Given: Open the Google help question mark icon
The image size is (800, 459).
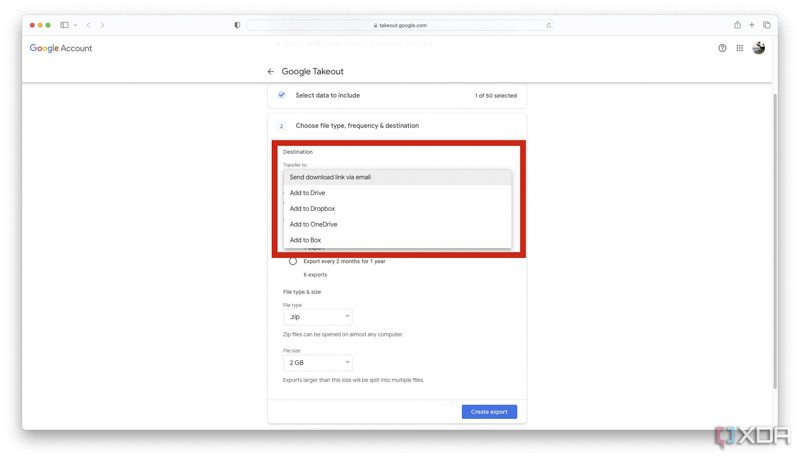Looking at the screenshot, I should coord(722,48).
